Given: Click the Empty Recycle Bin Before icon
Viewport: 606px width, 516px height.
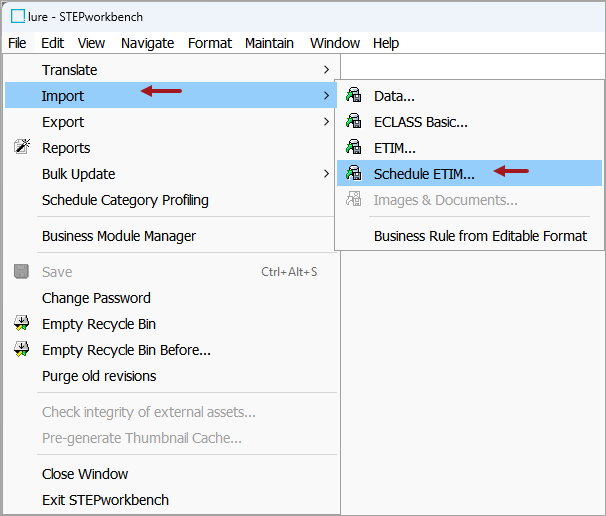Looking at the screenshot, I should point(21,349).
